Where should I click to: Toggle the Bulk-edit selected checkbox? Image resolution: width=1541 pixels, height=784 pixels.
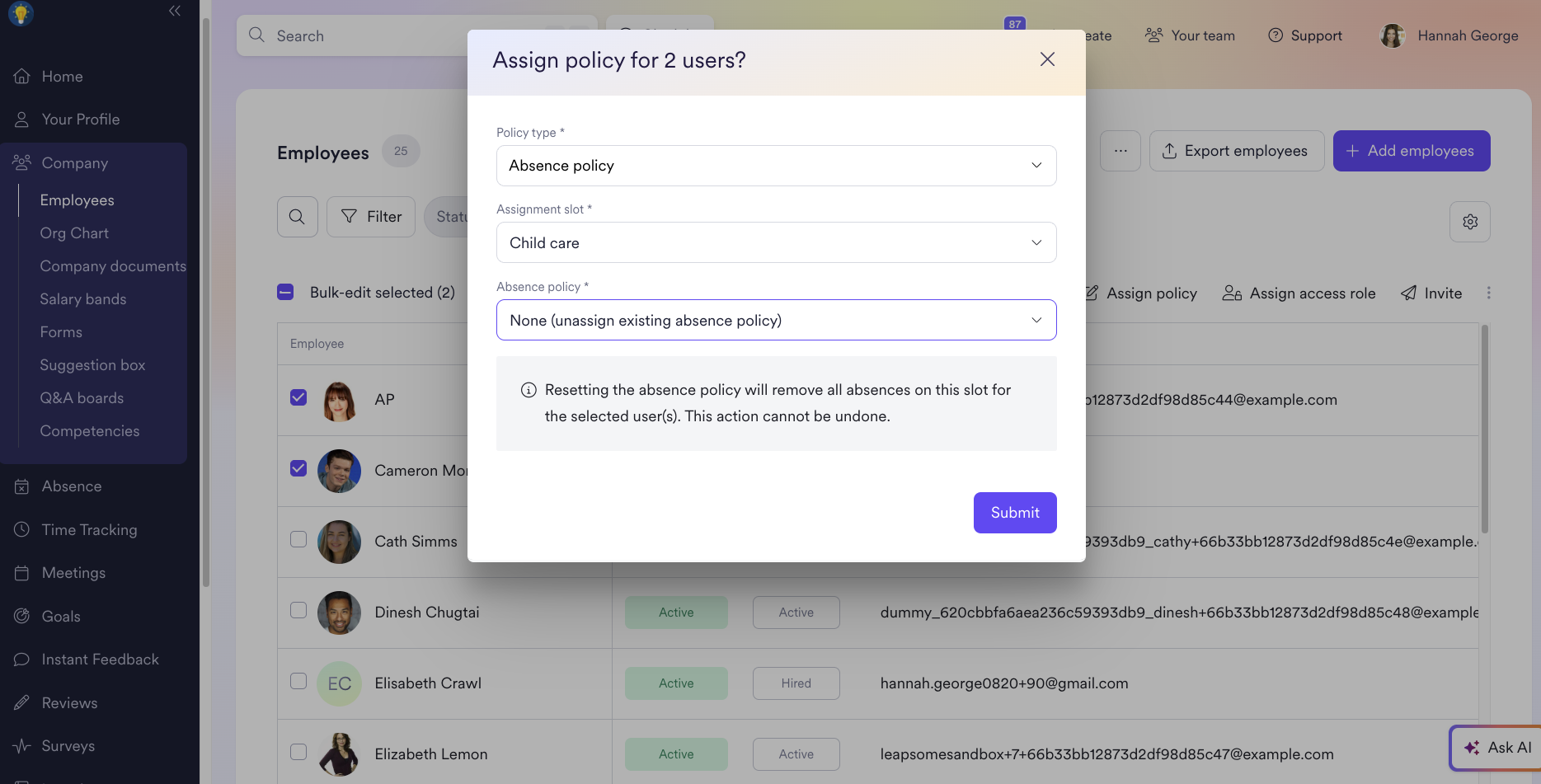click(x=285, y=292)
